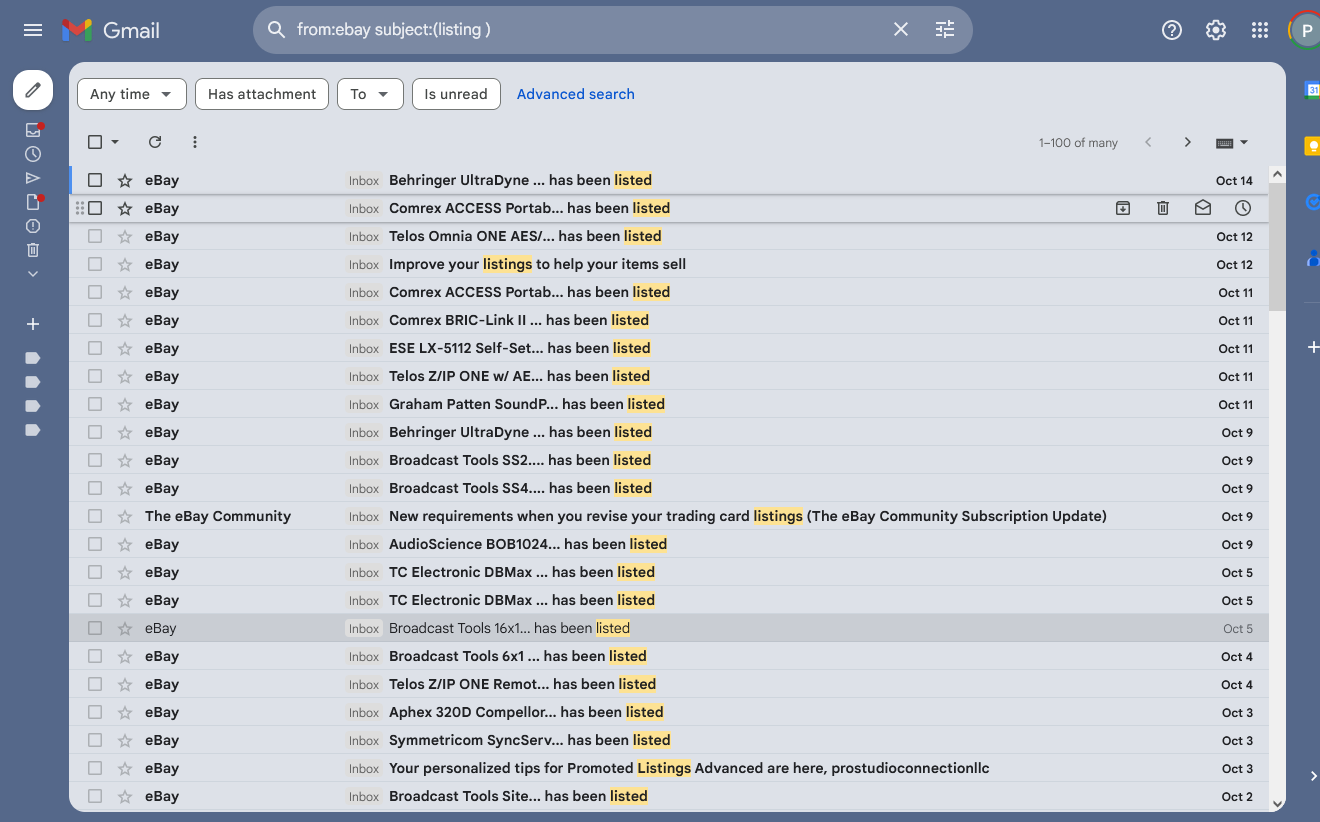Show search options filter icon
This screenshot has height=822, width=1320.
(x=945, y=30)
